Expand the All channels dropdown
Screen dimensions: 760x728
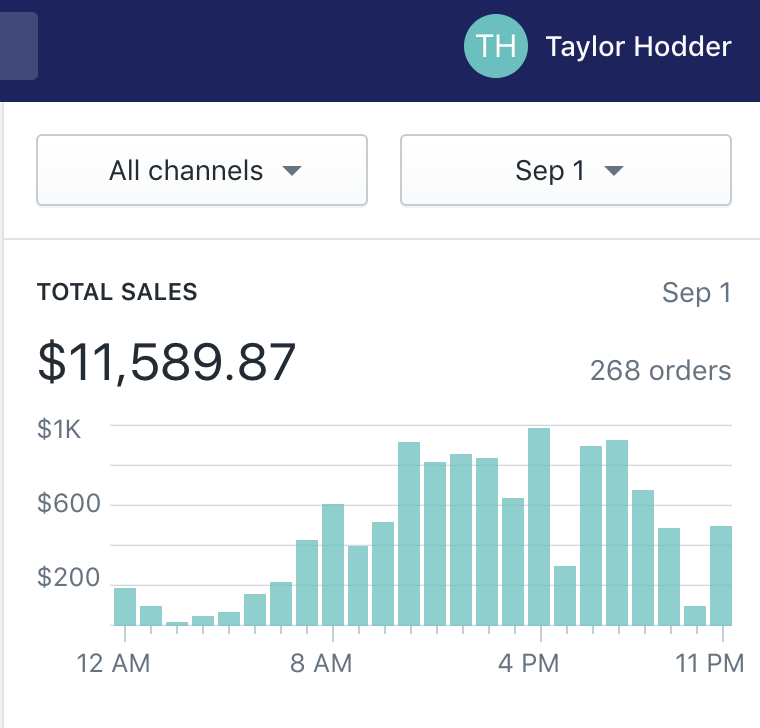[x=202, y=171]
